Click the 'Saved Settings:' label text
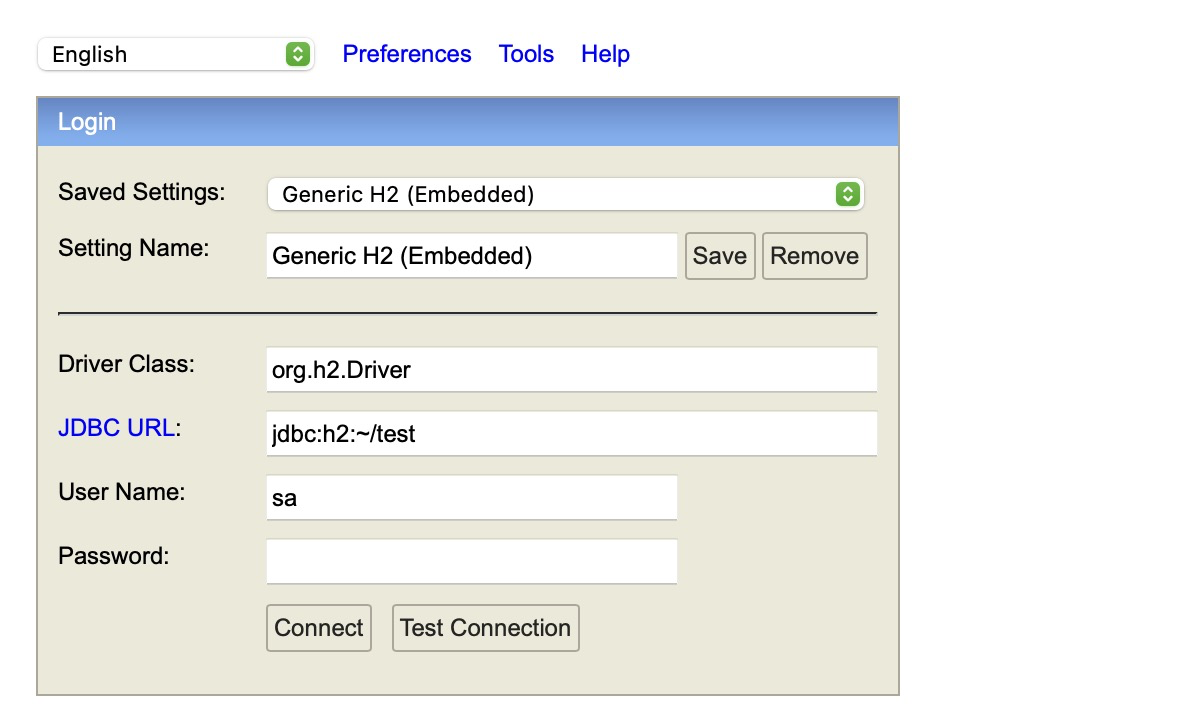 142,192
